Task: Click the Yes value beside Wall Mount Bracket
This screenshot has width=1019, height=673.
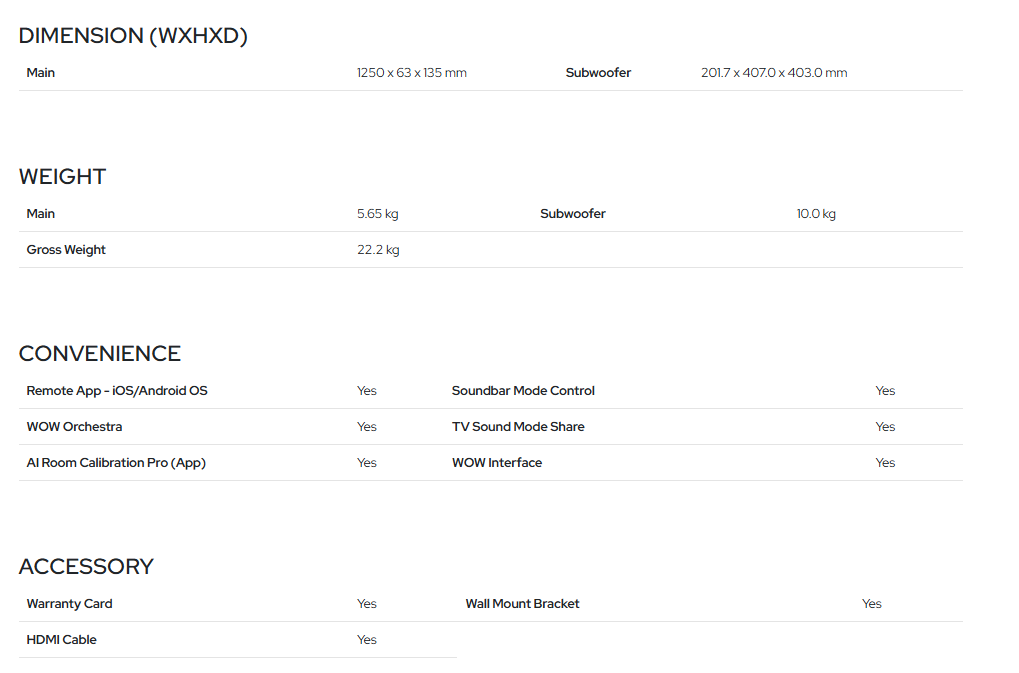Action: (x=871, y=603)
